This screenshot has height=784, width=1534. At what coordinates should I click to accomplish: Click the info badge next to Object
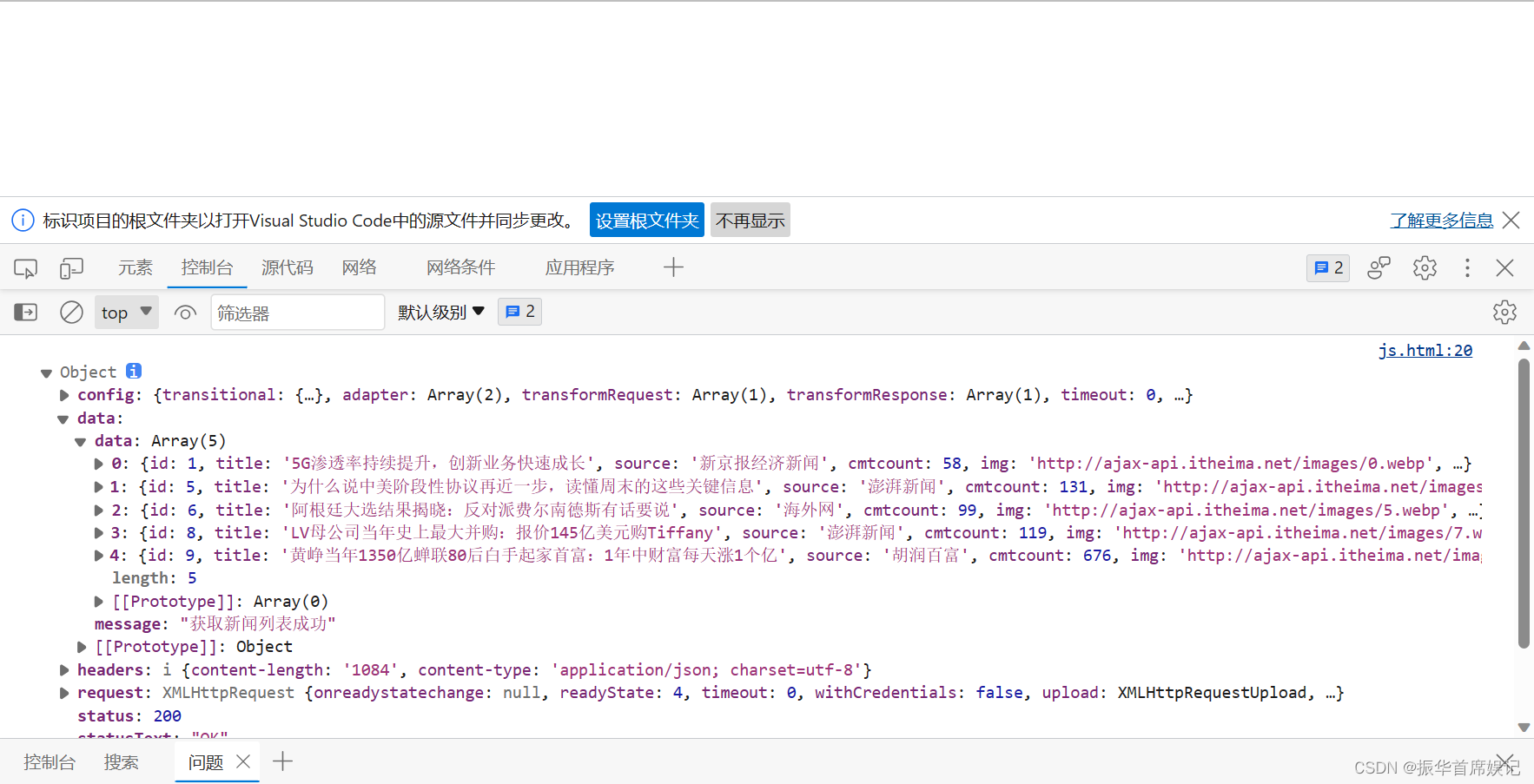click(134, 371)
